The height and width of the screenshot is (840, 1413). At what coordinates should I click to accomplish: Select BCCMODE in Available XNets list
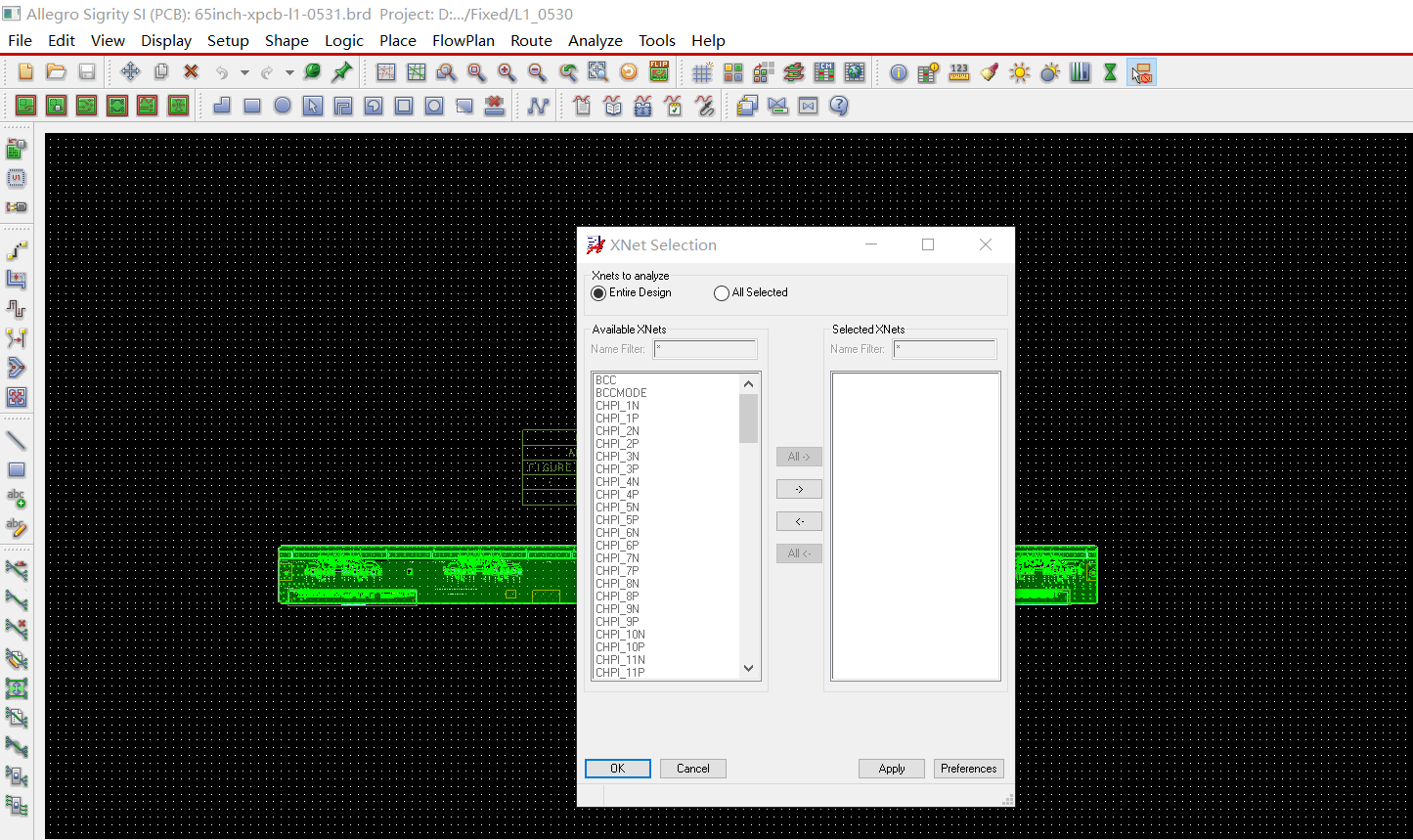[x=621, y=393]
